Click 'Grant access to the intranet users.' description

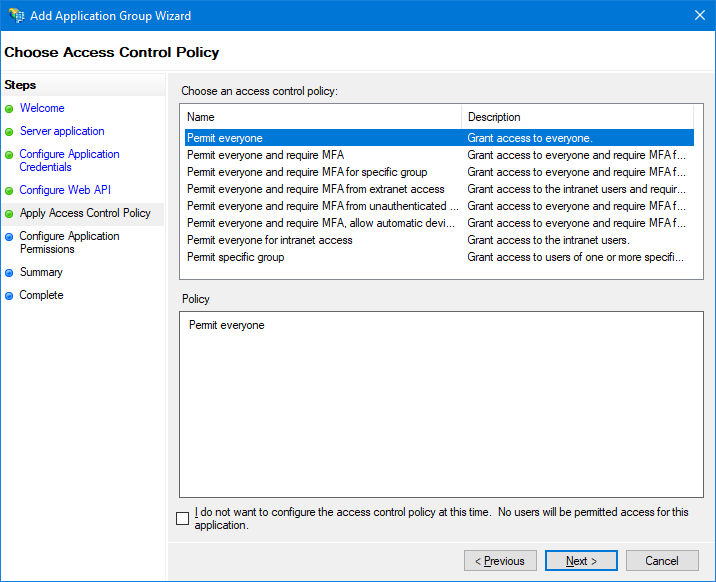click(x=548, y=240)
